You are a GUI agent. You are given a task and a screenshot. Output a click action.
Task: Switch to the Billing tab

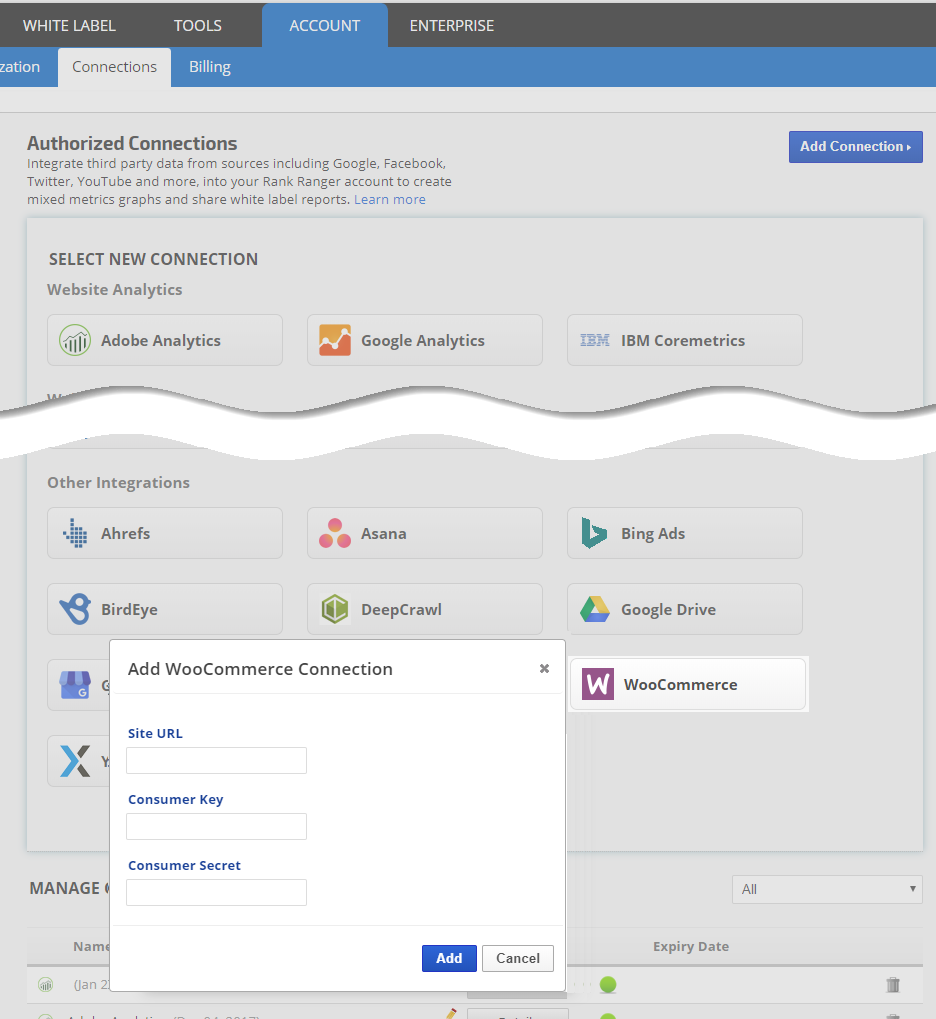coord(210,67)
